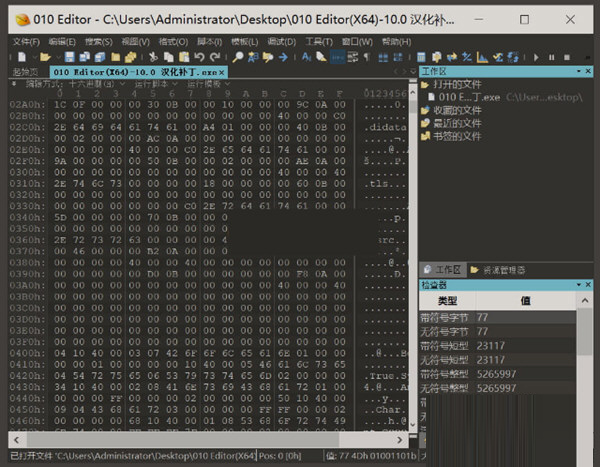Click the Undo arrow toolbar icon
The width and height of the screenshot is (600, 467).
click(201, 57)
